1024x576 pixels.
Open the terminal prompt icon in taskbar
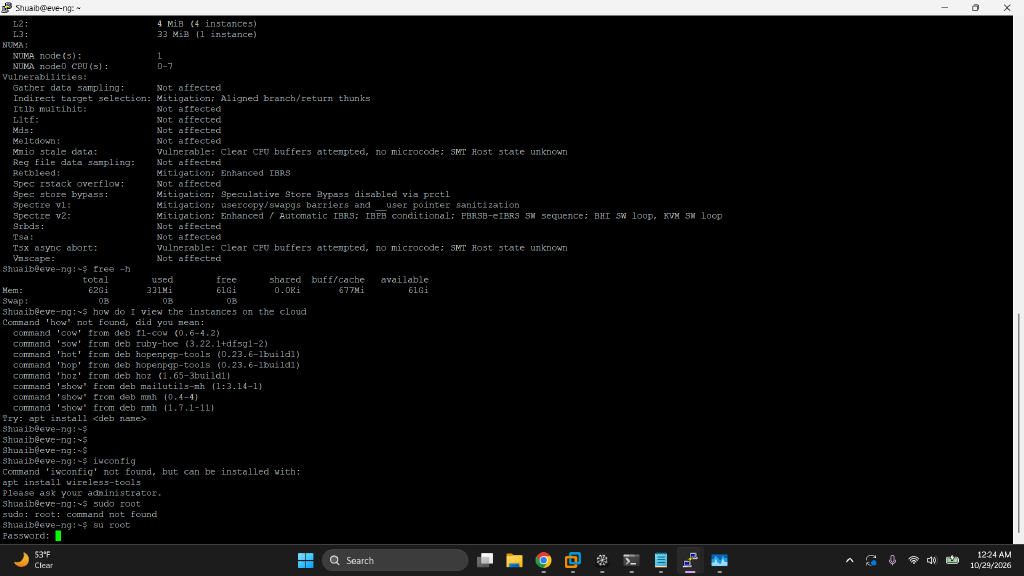click(x=631, y=560)
